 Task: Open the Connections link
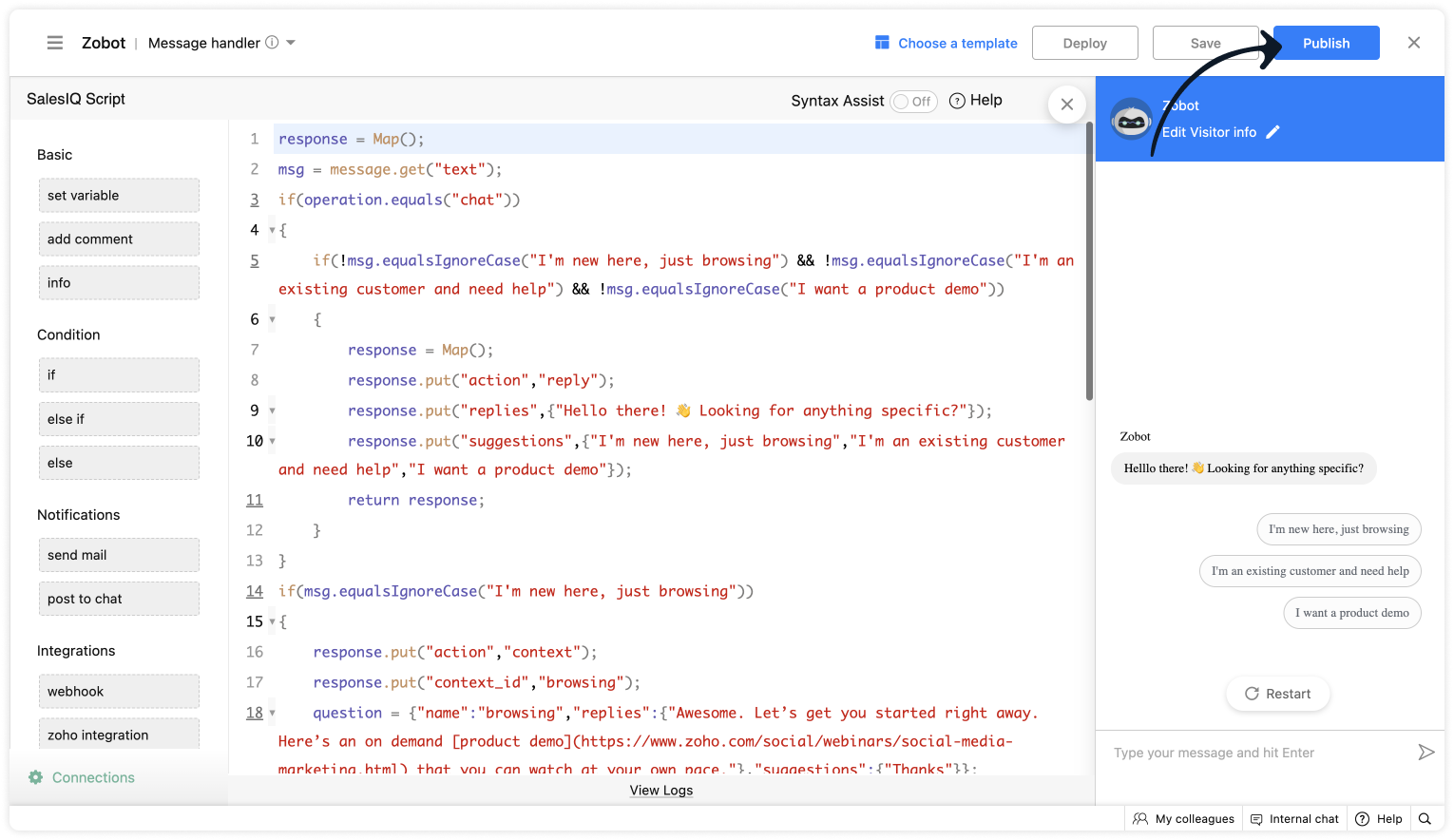(x=93, y=777)
